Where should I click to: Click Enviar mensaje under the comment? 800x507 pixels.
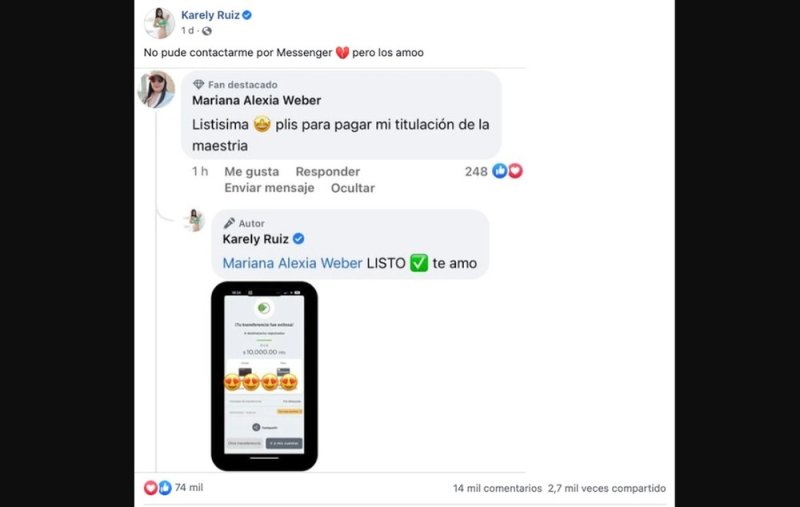click(269, 188)
